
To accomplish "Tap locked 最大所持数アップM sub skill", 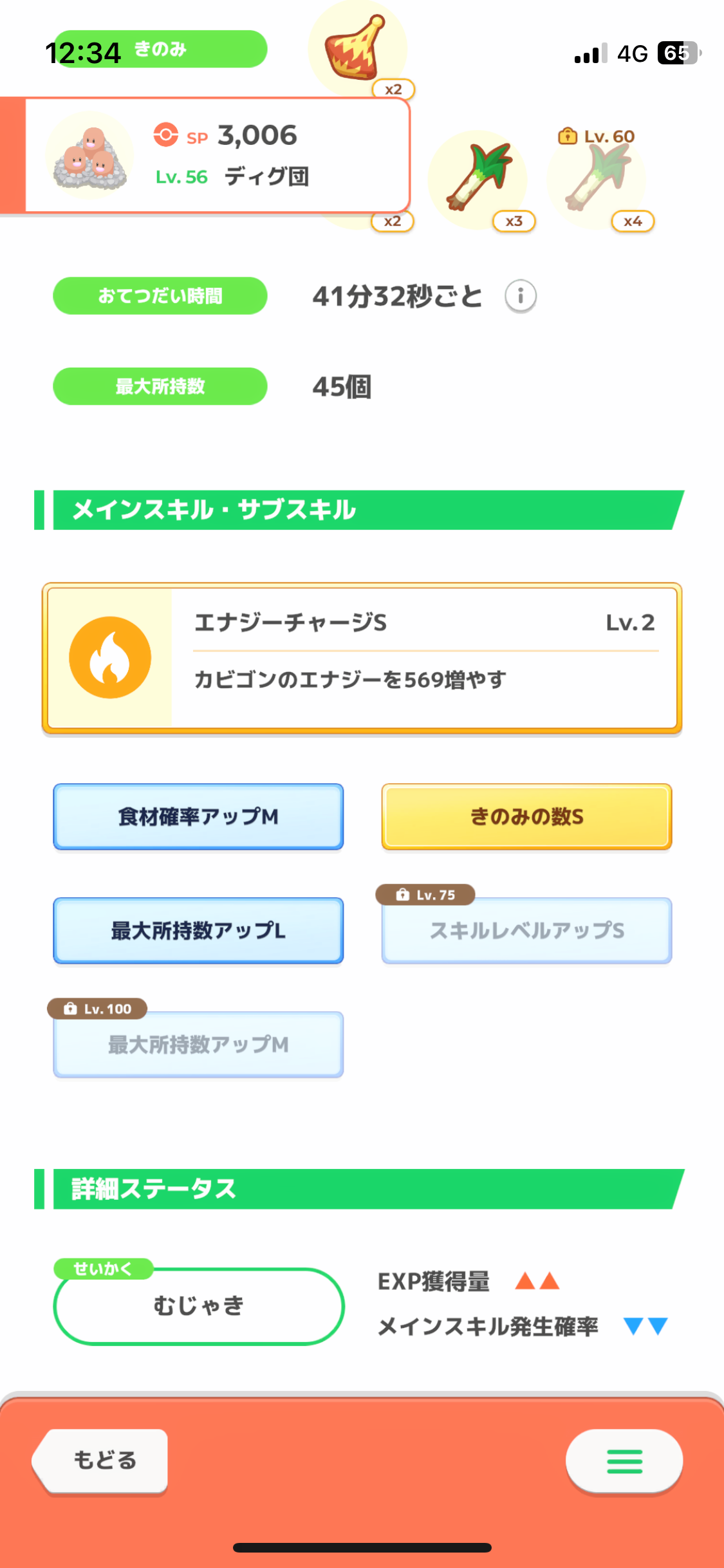I will tap(198, 1045).
